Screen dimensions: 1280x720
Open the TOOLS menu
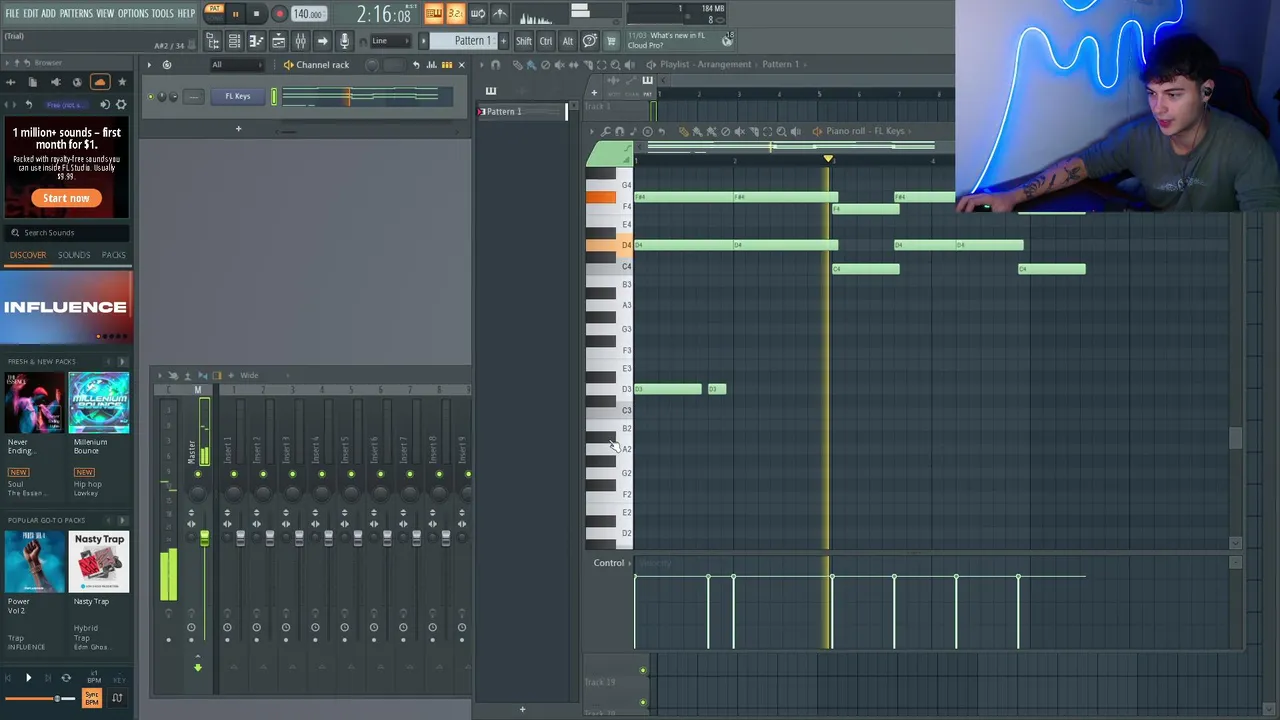(x=163, y=13)
